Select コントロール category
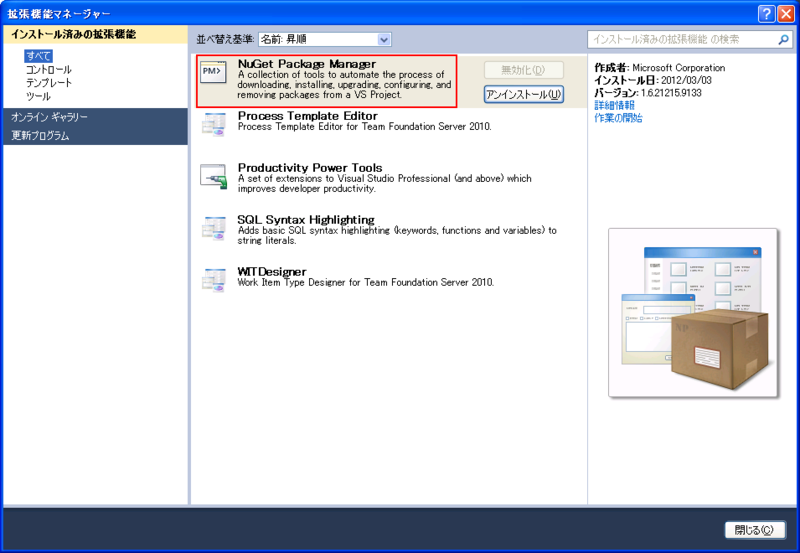The height and width of the screenshot is (553, 800). click(48, 69)
